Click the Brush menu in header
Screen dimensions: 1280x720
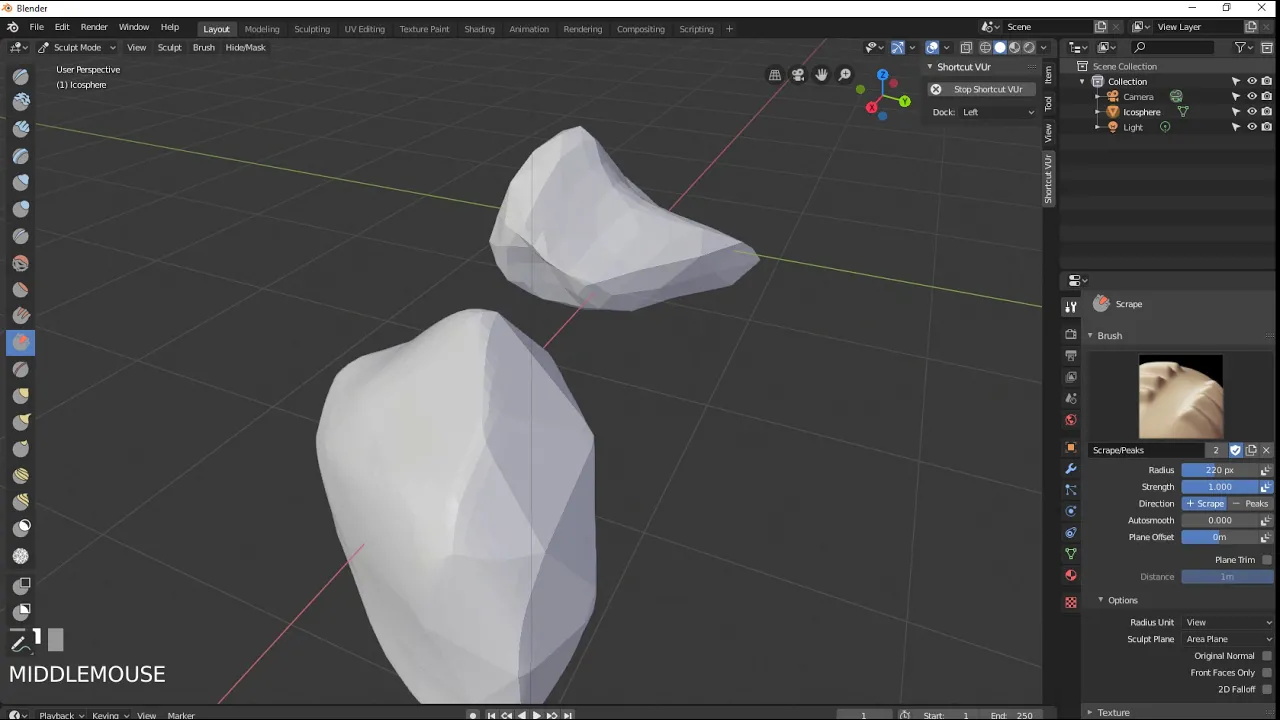[203, 47]
